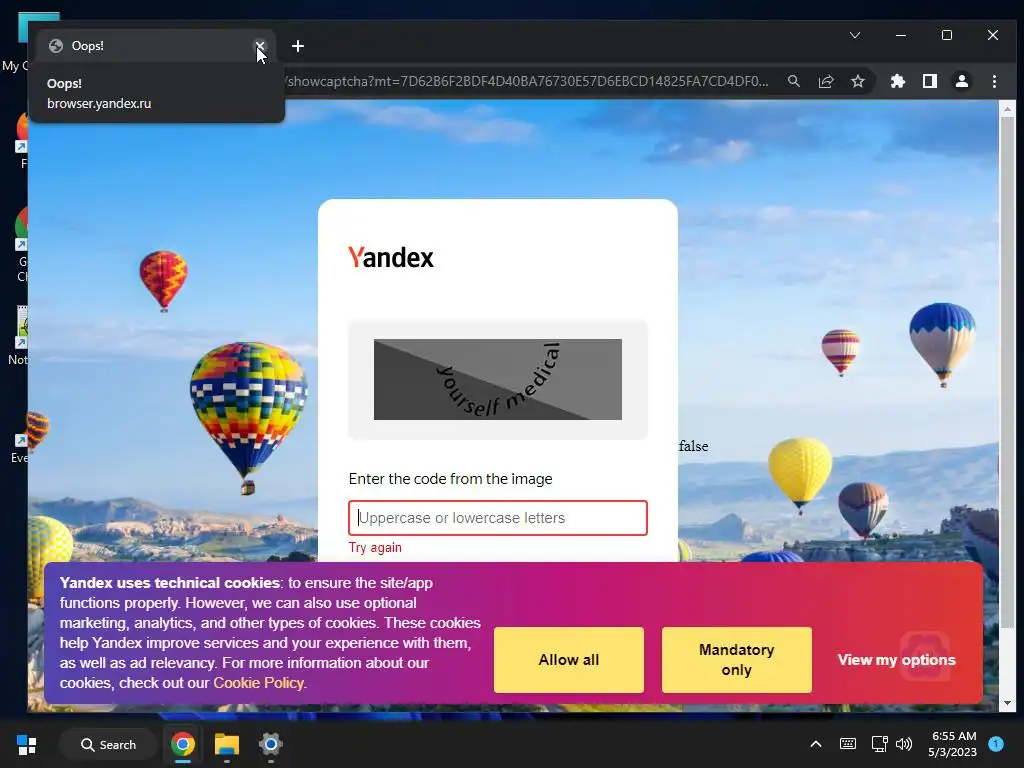Click the captcha image yourself medical
Screen dimensions: 1024x768
pyautogui.click(x=498, y=379)
